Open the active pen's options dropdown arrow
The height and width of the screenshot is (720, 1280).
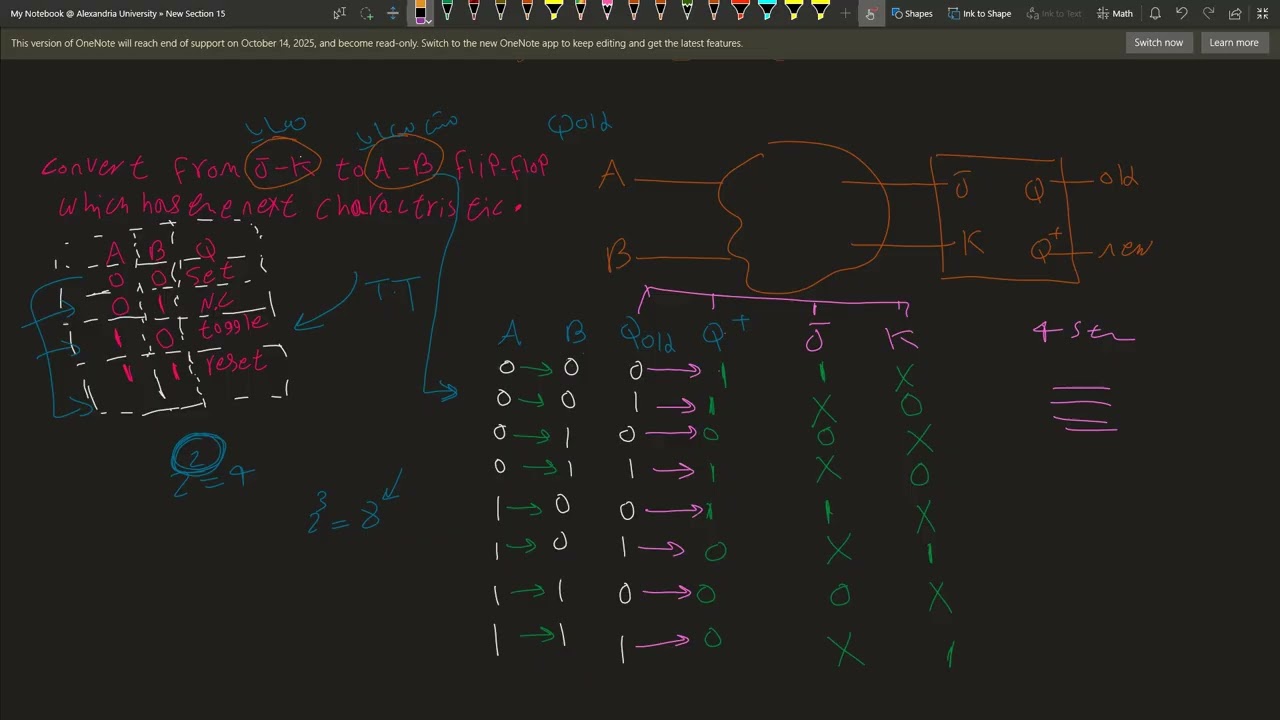pyautogui.click(x=429, y=20)
